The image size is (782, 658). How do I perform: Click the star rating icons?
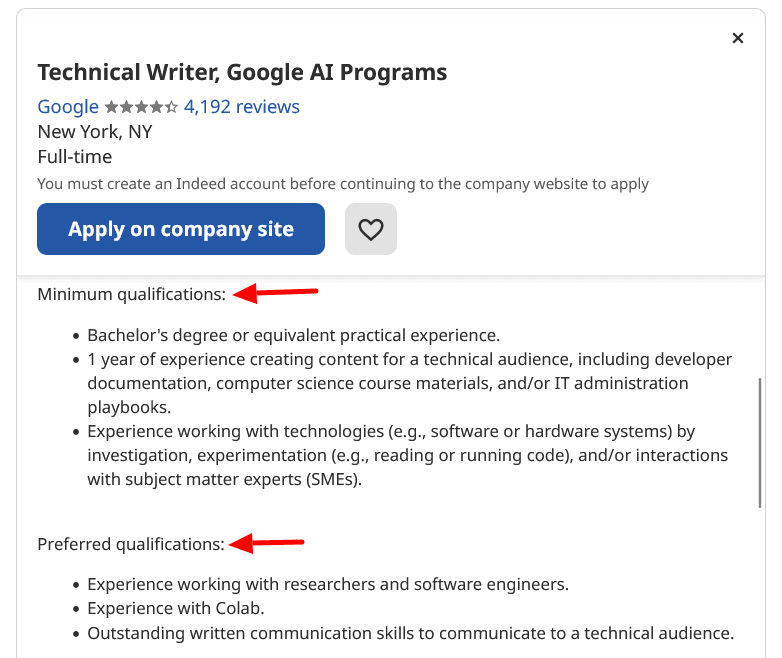click(141, 107)
